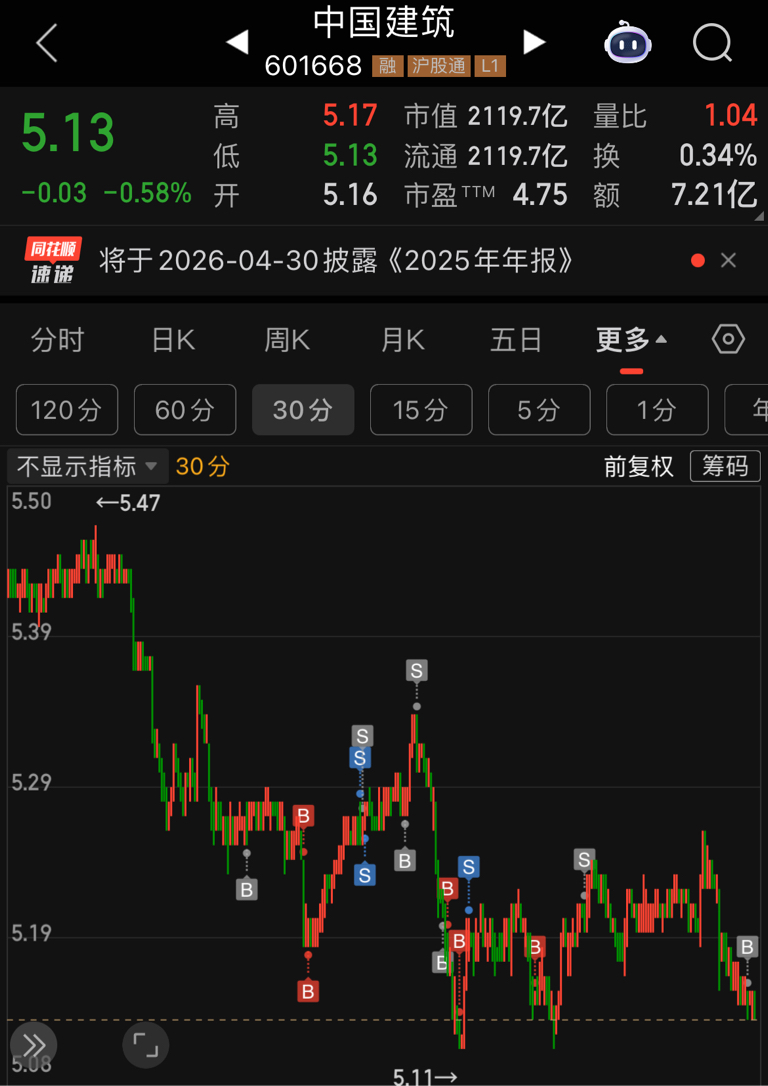Viewport: 768px width, 1086px height.
Task: Switch to 分时 tab
Action: [57, 341]
